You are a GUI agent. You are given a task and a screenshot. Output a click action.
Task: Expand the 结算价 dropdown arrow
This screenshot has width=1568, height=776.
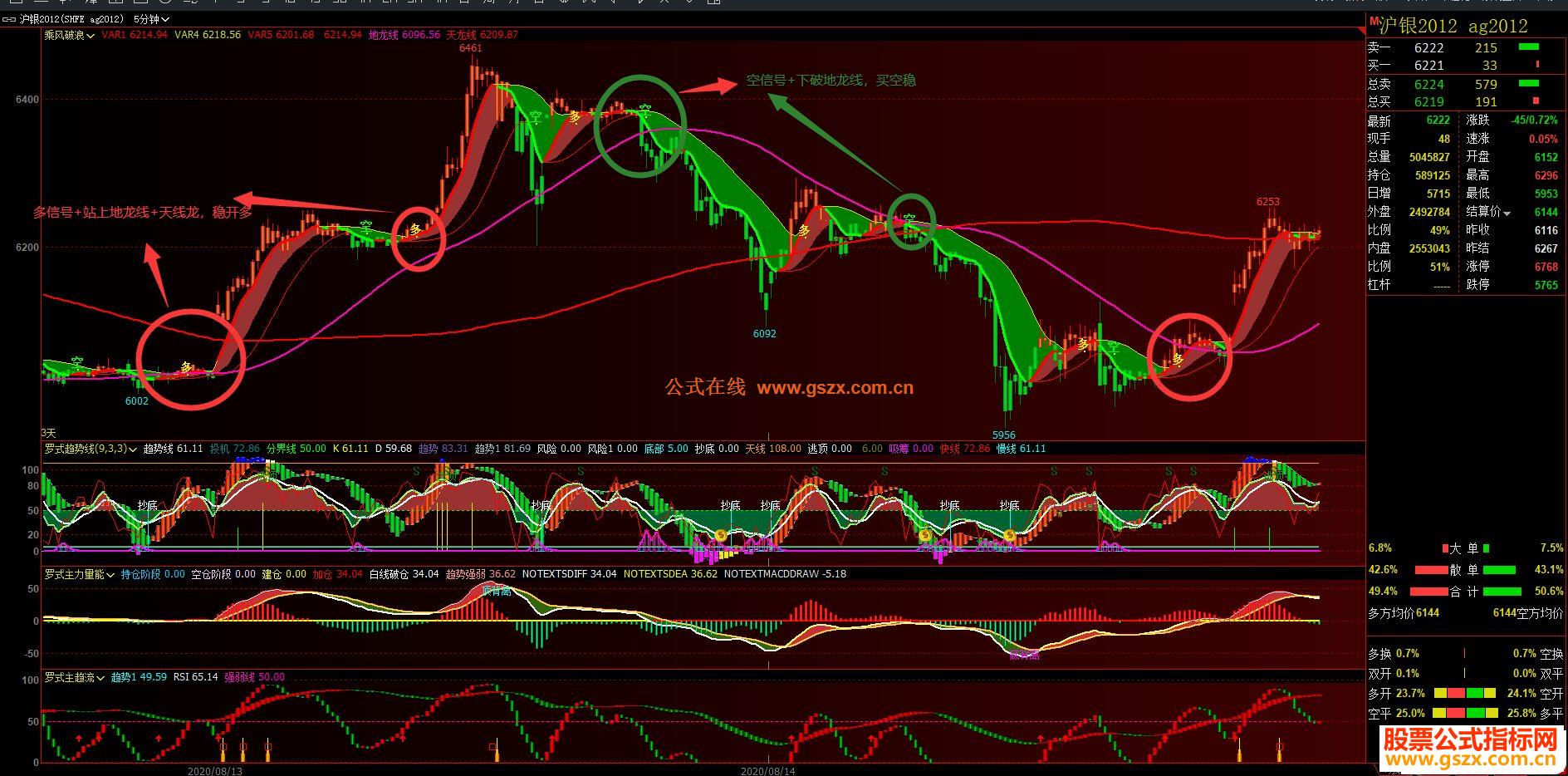point(1507,213)
